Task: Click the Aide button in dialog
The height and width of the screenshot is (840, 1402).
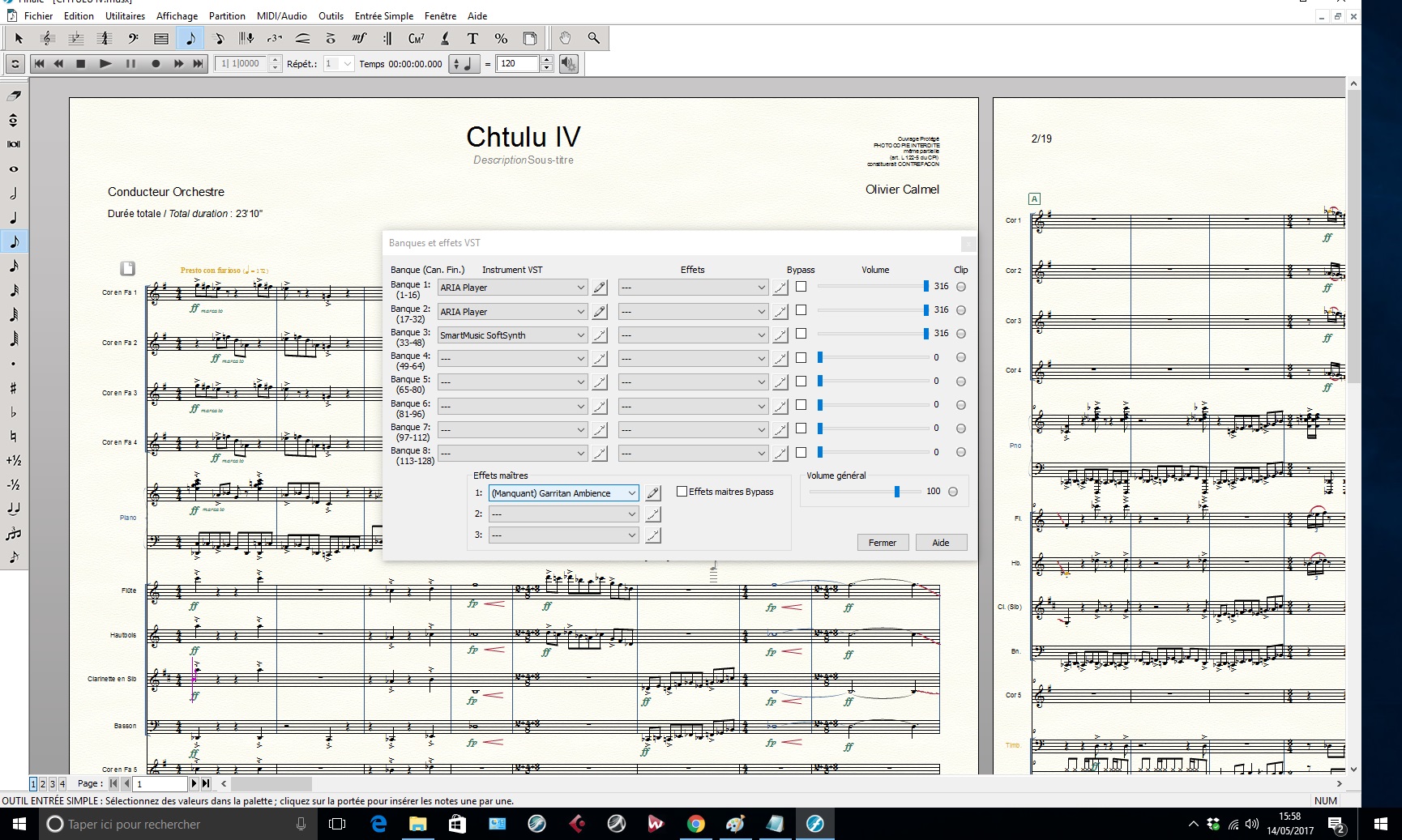Action: [x=941, y=543]
